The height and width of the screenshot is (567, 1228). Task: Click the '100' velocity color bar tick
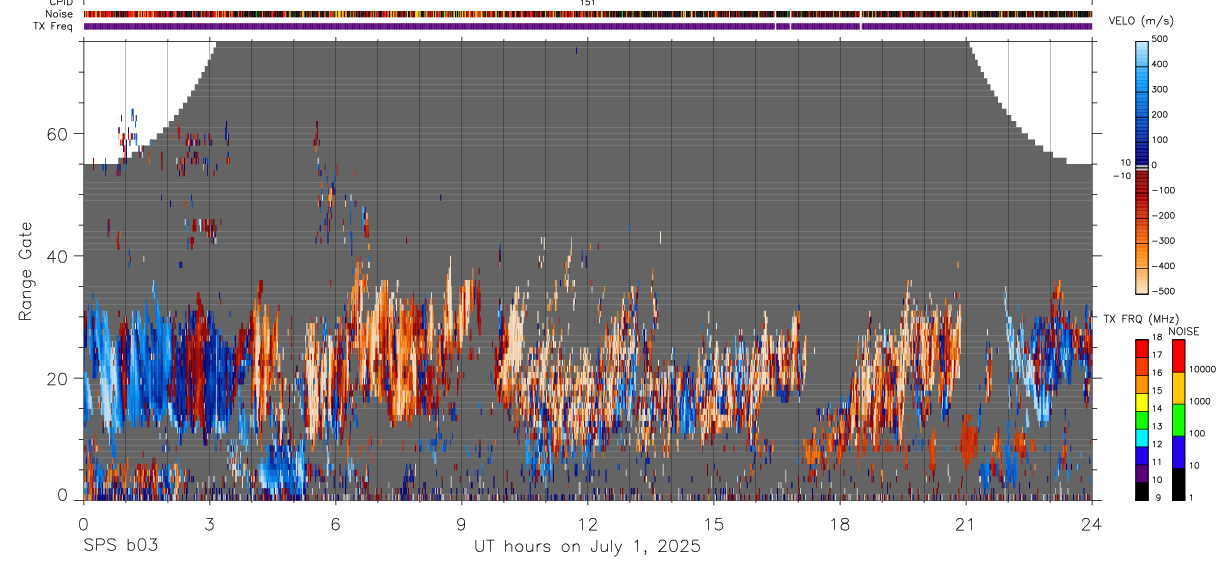(x=1162, y=140)
